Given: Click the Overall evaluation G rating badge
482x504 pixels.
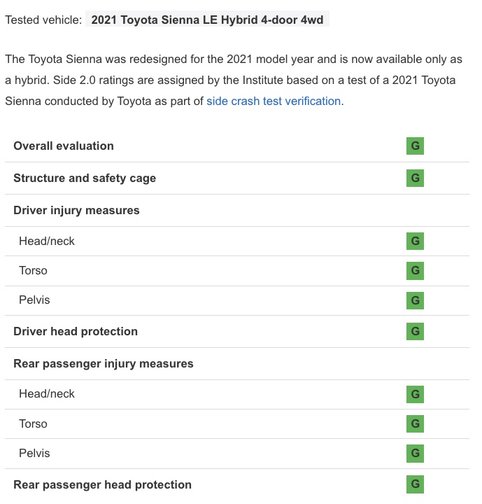Looking at the screenshot, I should (415, 146).
